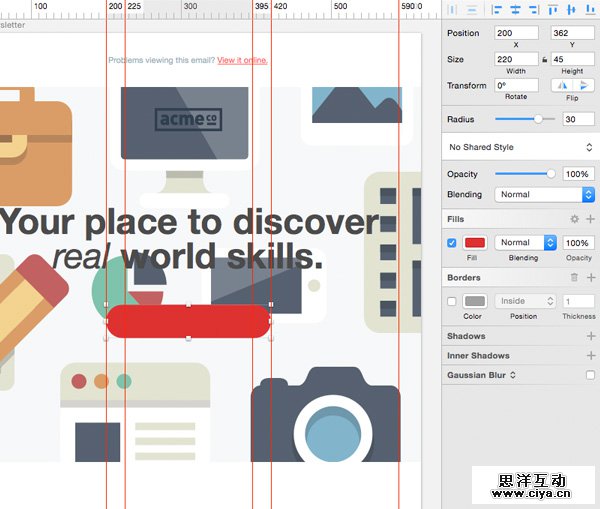This screenshot has width=600, height=509.
Task: Toggle the lock aspect ratio icon
Action: pos(544,60)
